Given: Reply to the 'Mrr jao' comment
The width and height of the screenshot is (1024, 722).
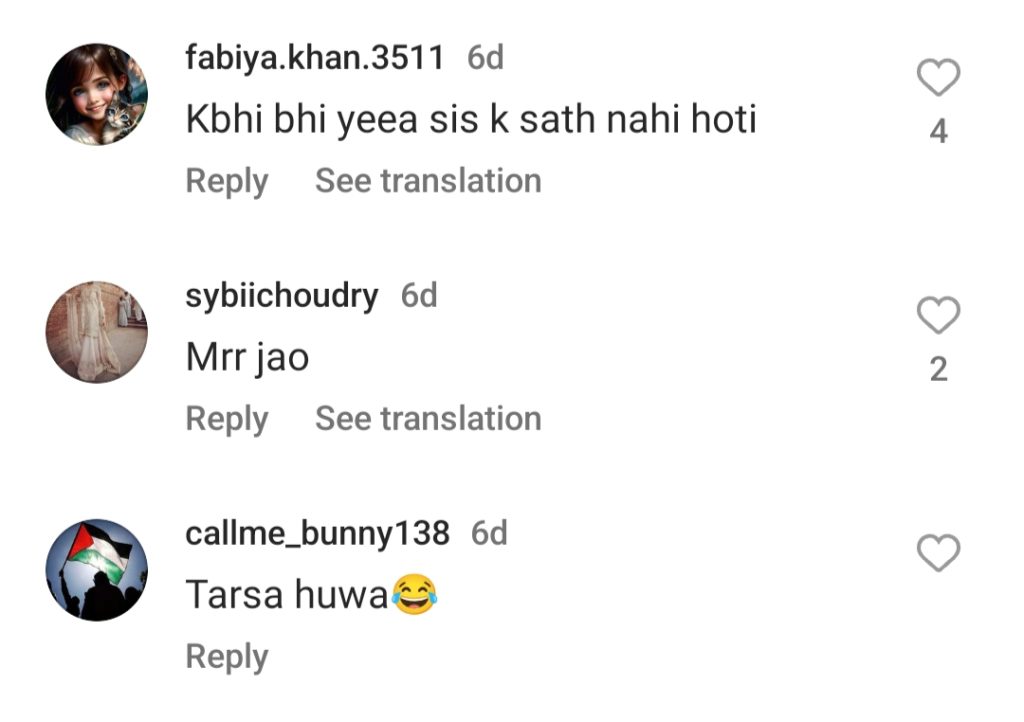Looking at the screenshot, I should (227, 418).
